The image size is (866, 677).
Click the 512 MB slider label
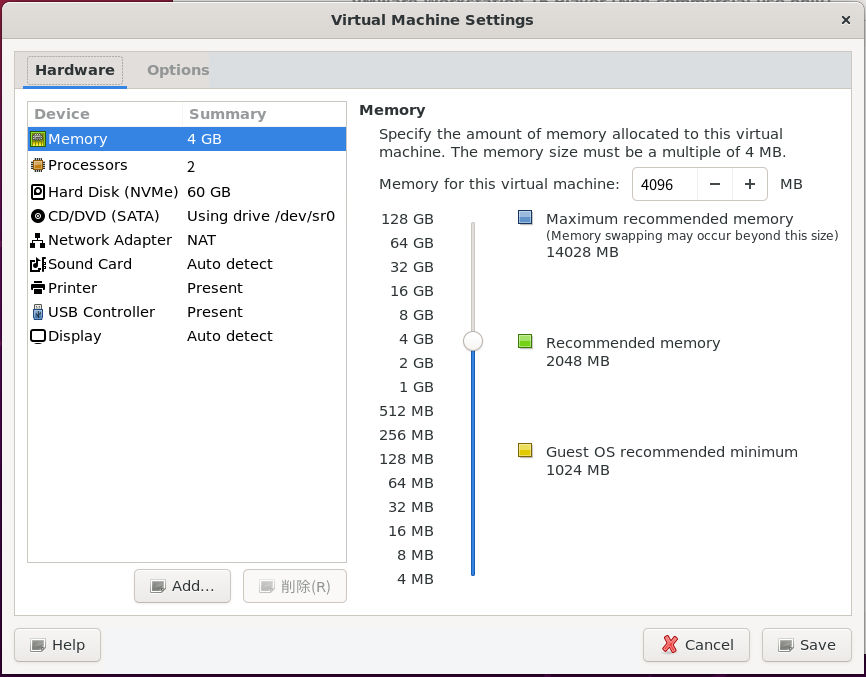[x=406, y=411]
